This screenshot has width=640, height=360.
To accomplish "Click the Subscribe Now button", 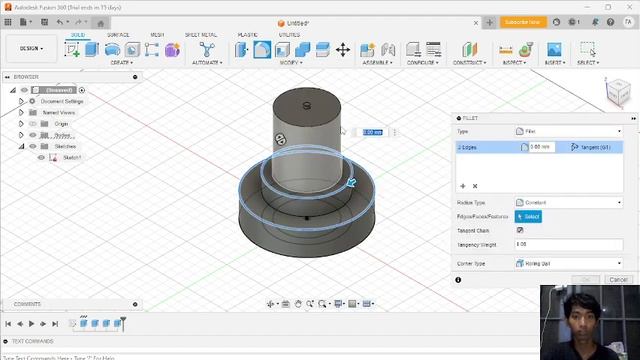I will click(x=523, y=22).
